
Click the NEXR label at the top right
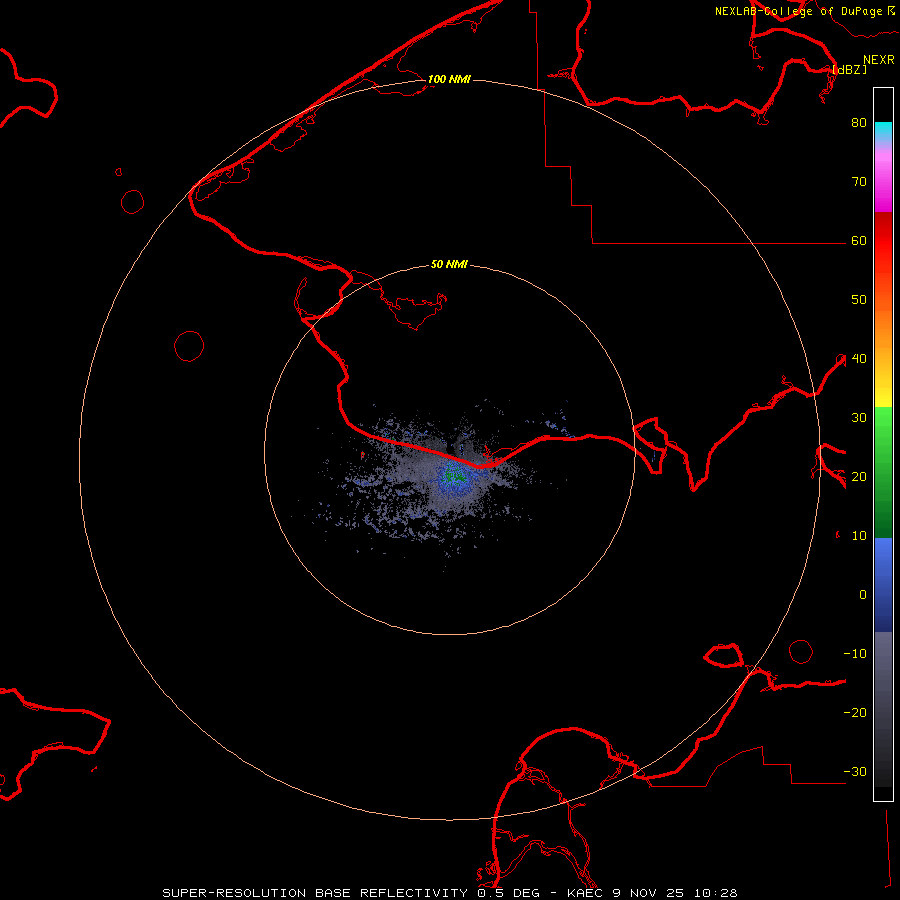tap(879, 60)
